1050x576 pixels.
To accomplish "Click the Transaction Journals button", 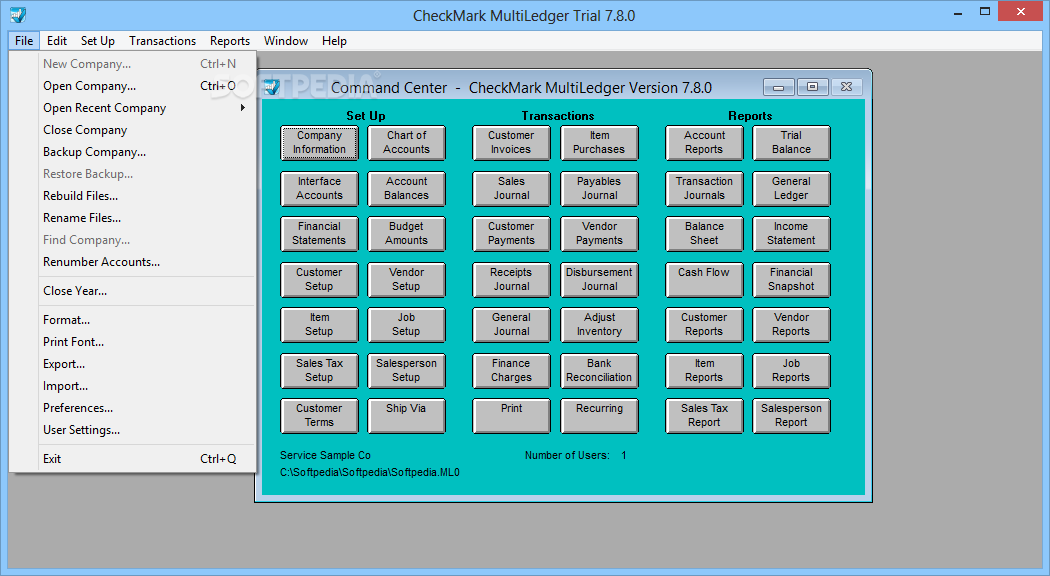I will (x=704, y=189).
